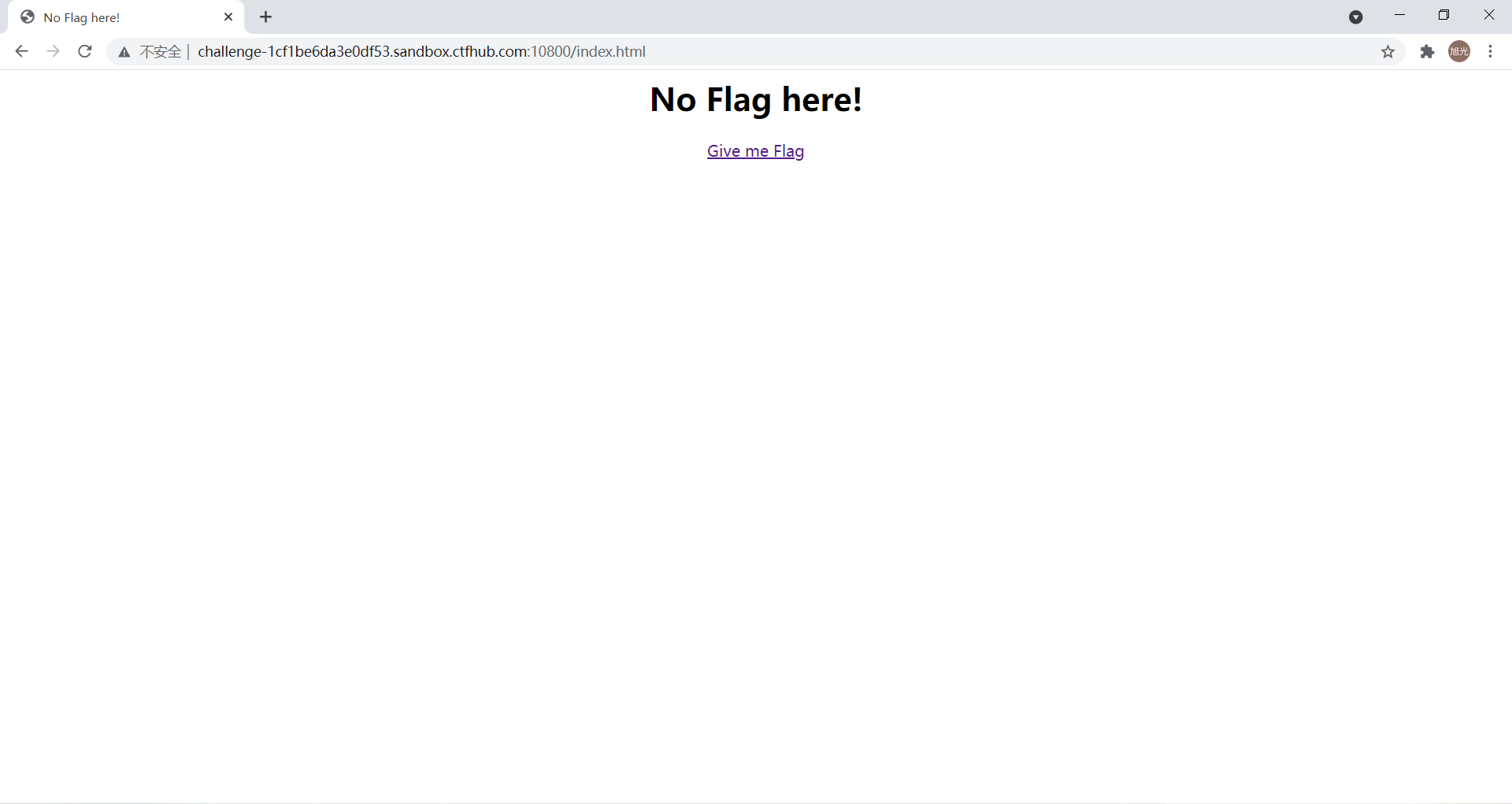Click the "Give me Flag" link
Viewport: 1512px width, 804px height.
[x=755, y=151]
